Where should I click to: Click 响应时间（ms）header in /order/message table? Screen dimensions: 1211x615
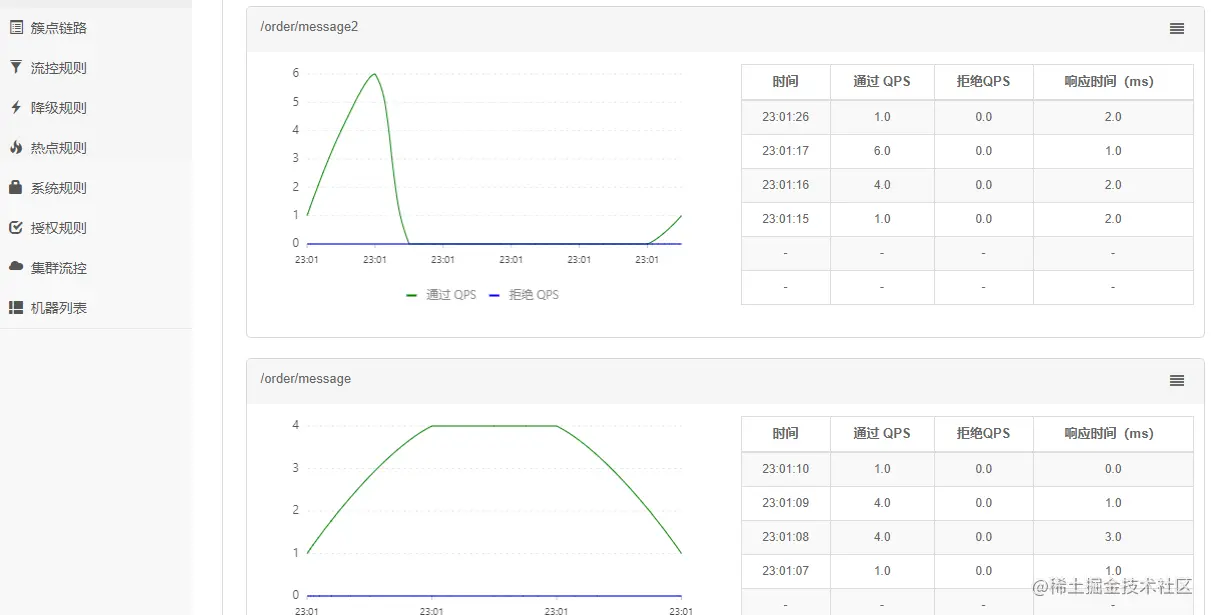1113,434
